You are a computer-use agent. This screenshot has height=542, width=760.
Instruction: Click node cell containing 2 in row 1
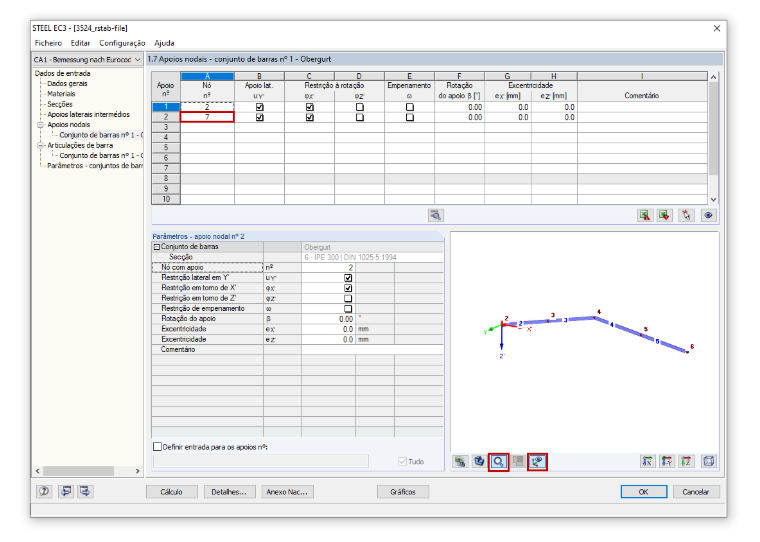click(x=207, y=107)
